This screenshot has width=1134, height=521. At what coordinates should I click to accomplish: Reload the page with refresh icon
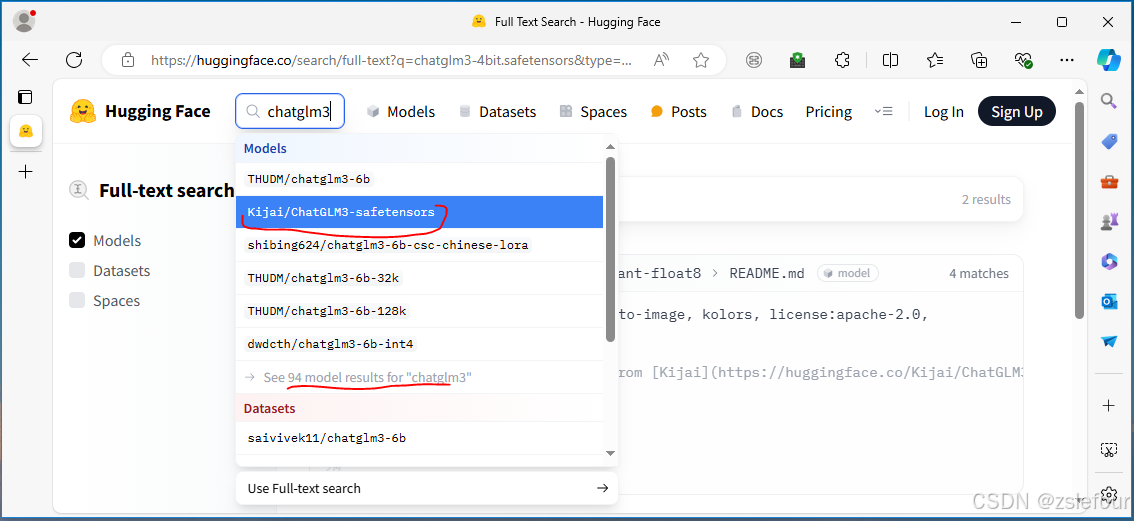point(74,60)
